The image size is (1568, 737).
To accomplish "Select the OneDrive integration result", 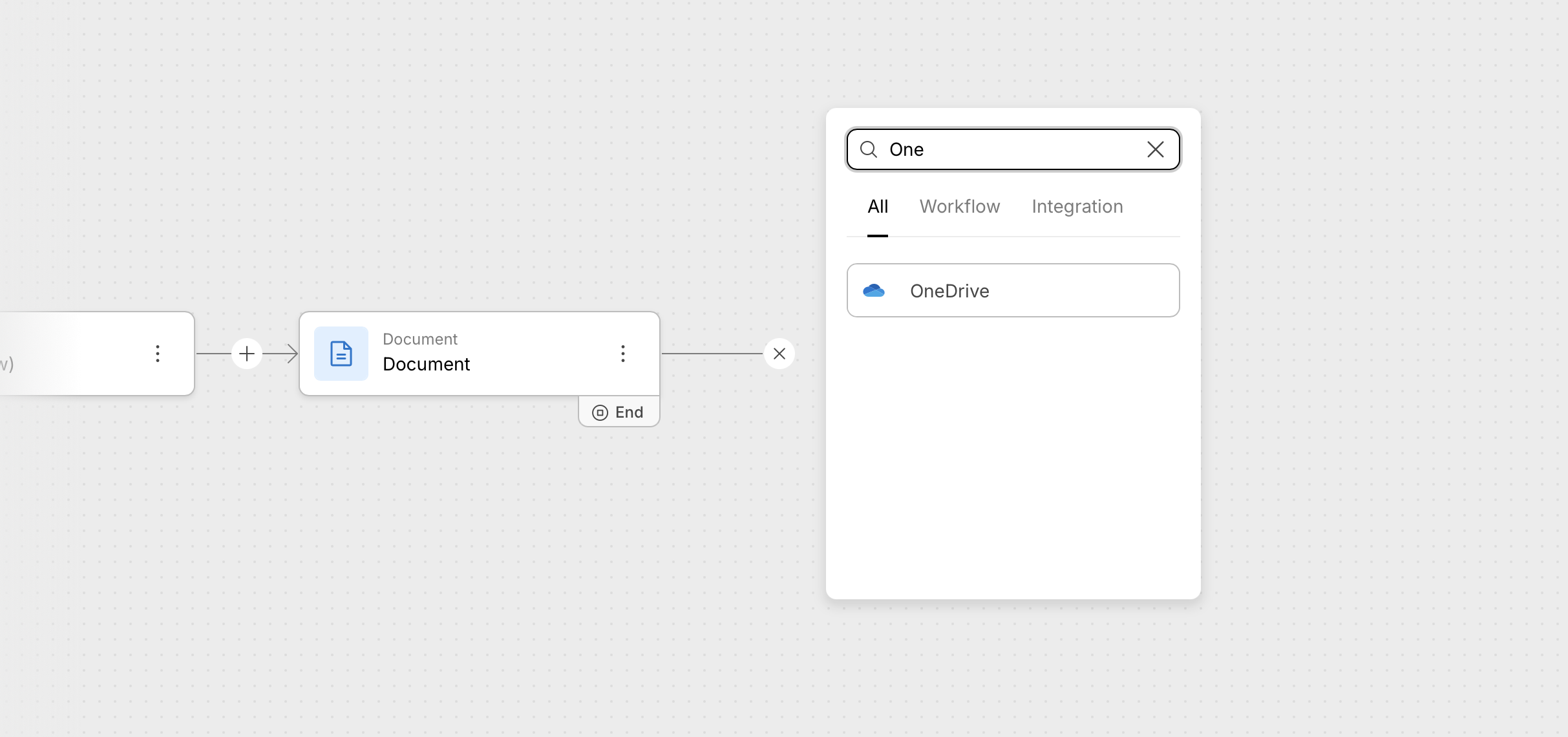I will [x=1013, y=291].
